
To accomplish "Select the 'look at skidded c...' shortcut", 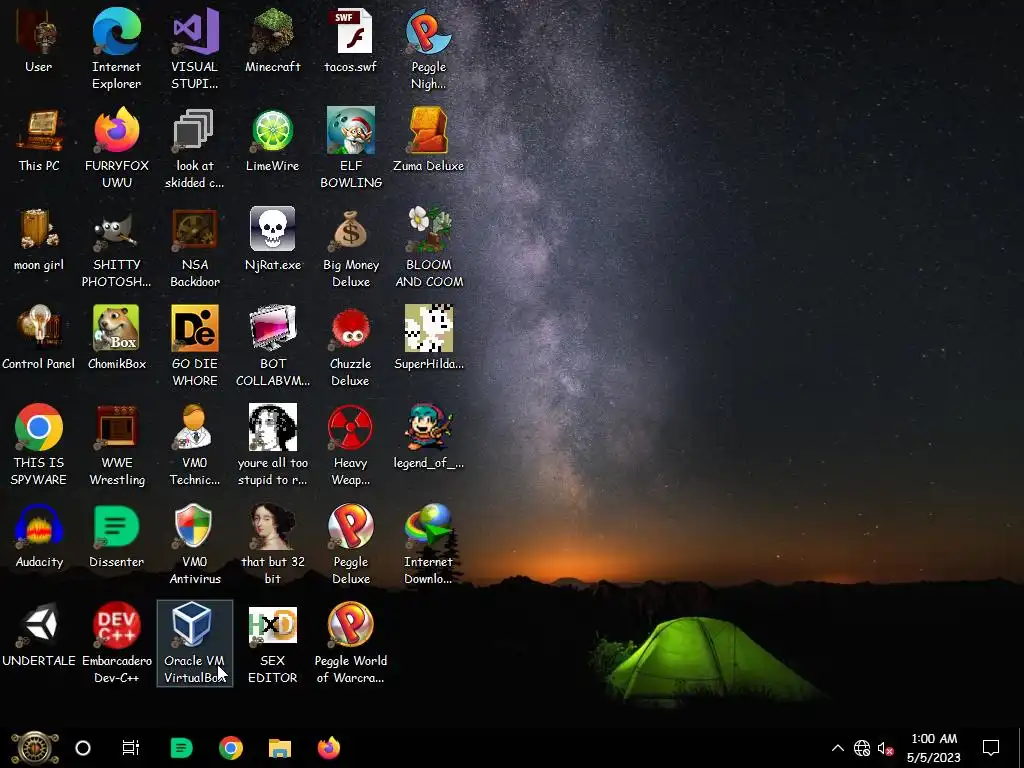I will pos(195,148).
